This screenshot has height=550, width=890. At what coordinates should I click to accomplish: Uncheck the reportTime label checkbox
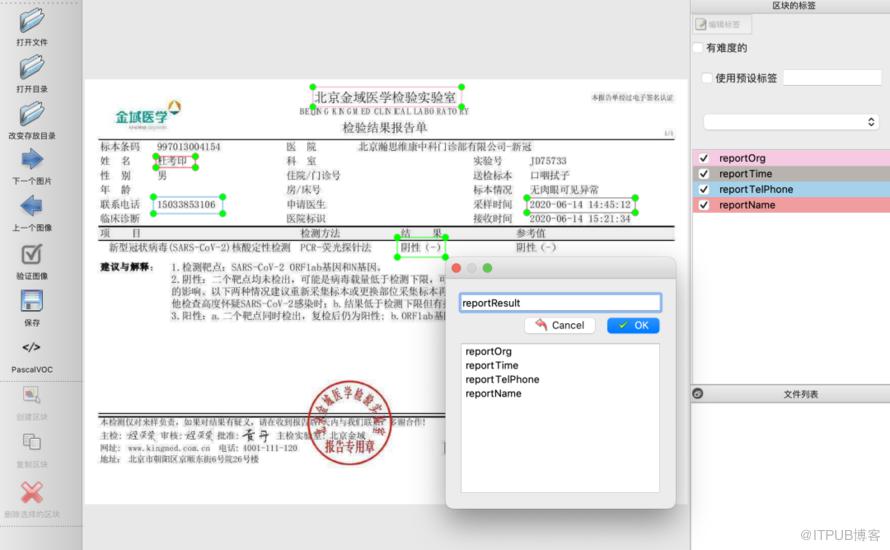704,174
